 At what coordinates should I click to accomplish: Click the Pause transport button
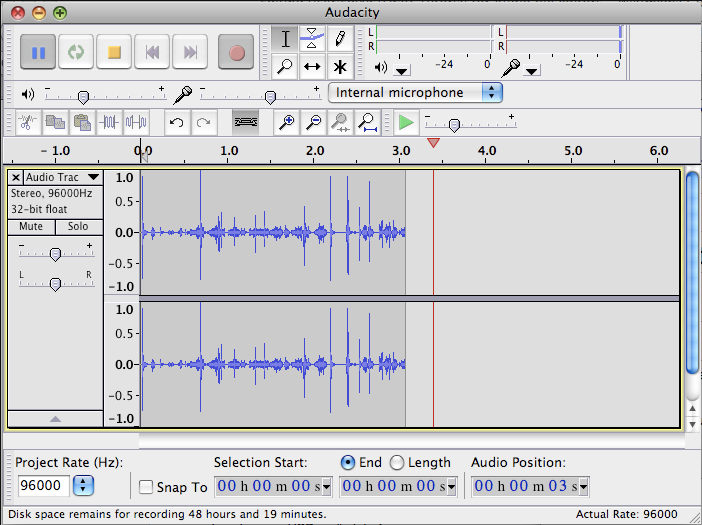click(38, 52)
